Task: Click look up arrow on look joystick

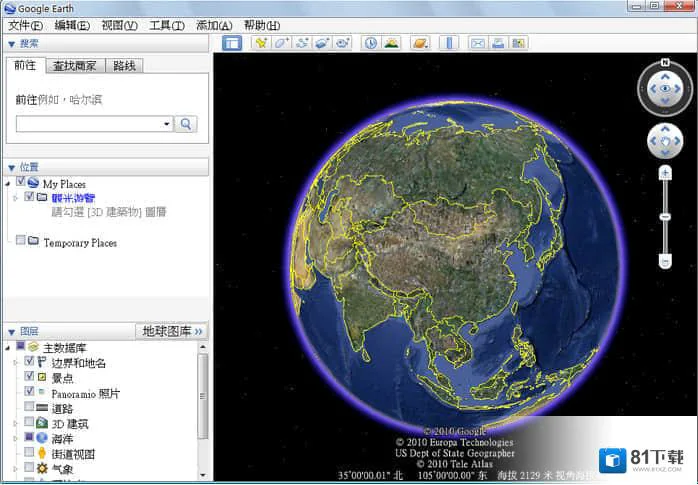Action: [665, 77]
